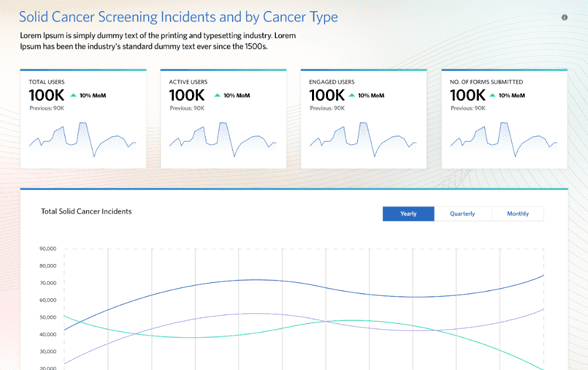Click the '10% MoM' label in Engaged Users
The width and height of the screenshot is (588, 370).
pos(371,96)
